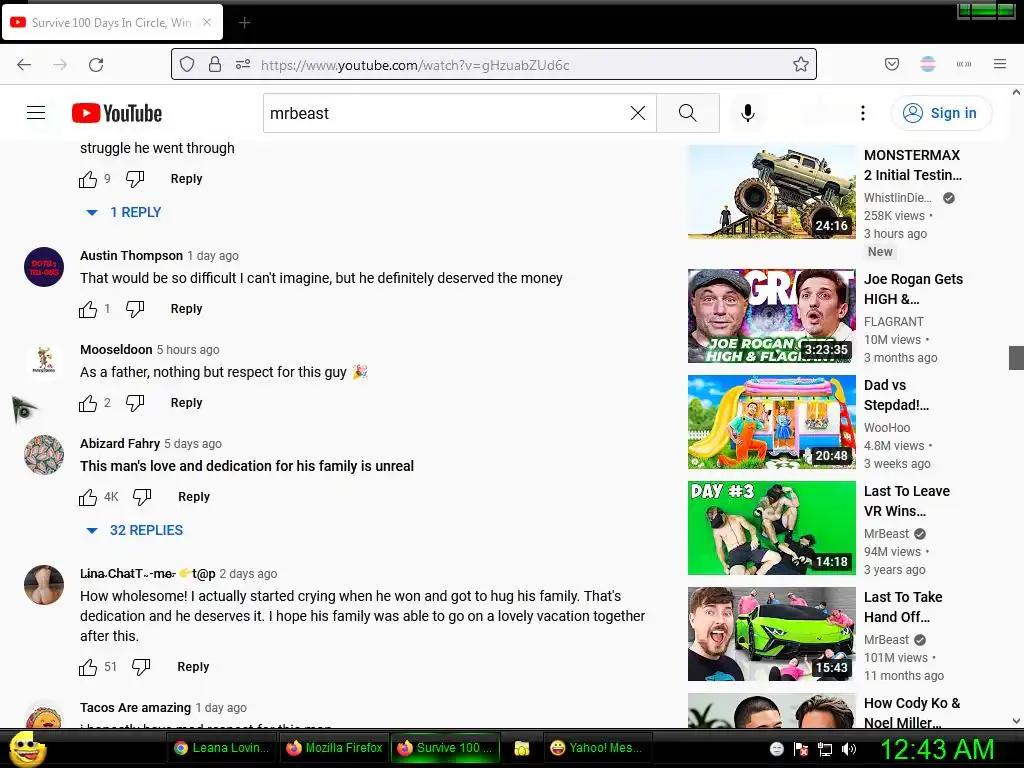This screenshot has height=768, width=1024.
Task: Expand the 32 REPLIES thread
Action: (x=135, y=530)
